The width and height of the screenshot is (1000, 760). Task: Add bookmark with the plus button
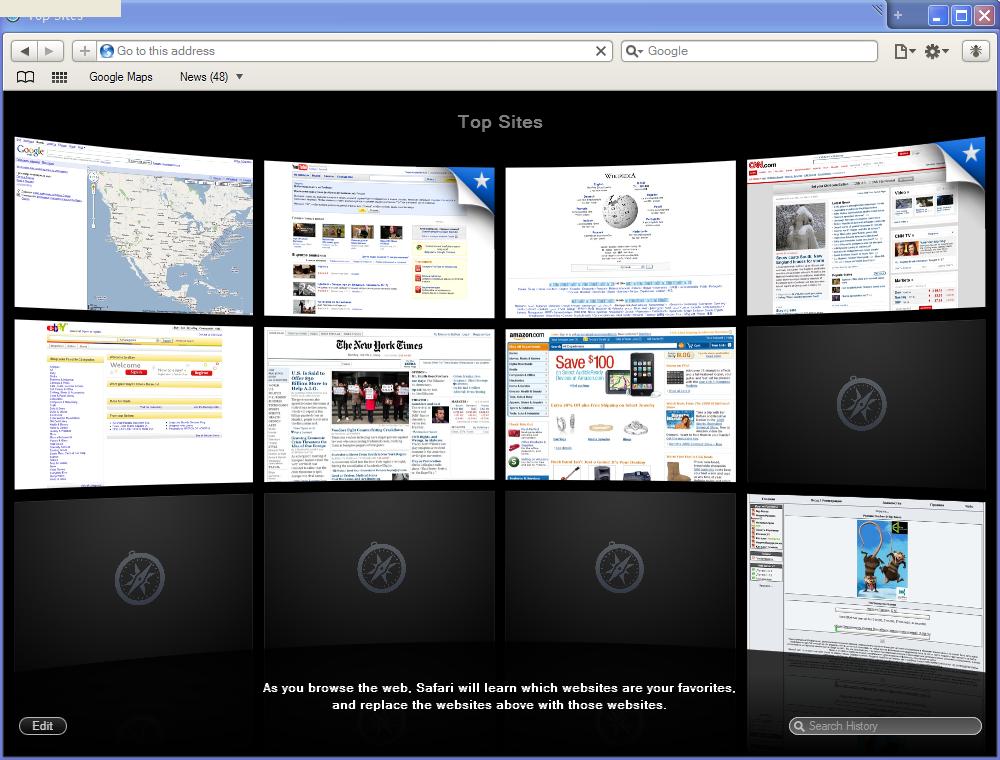tap(84, 51)
